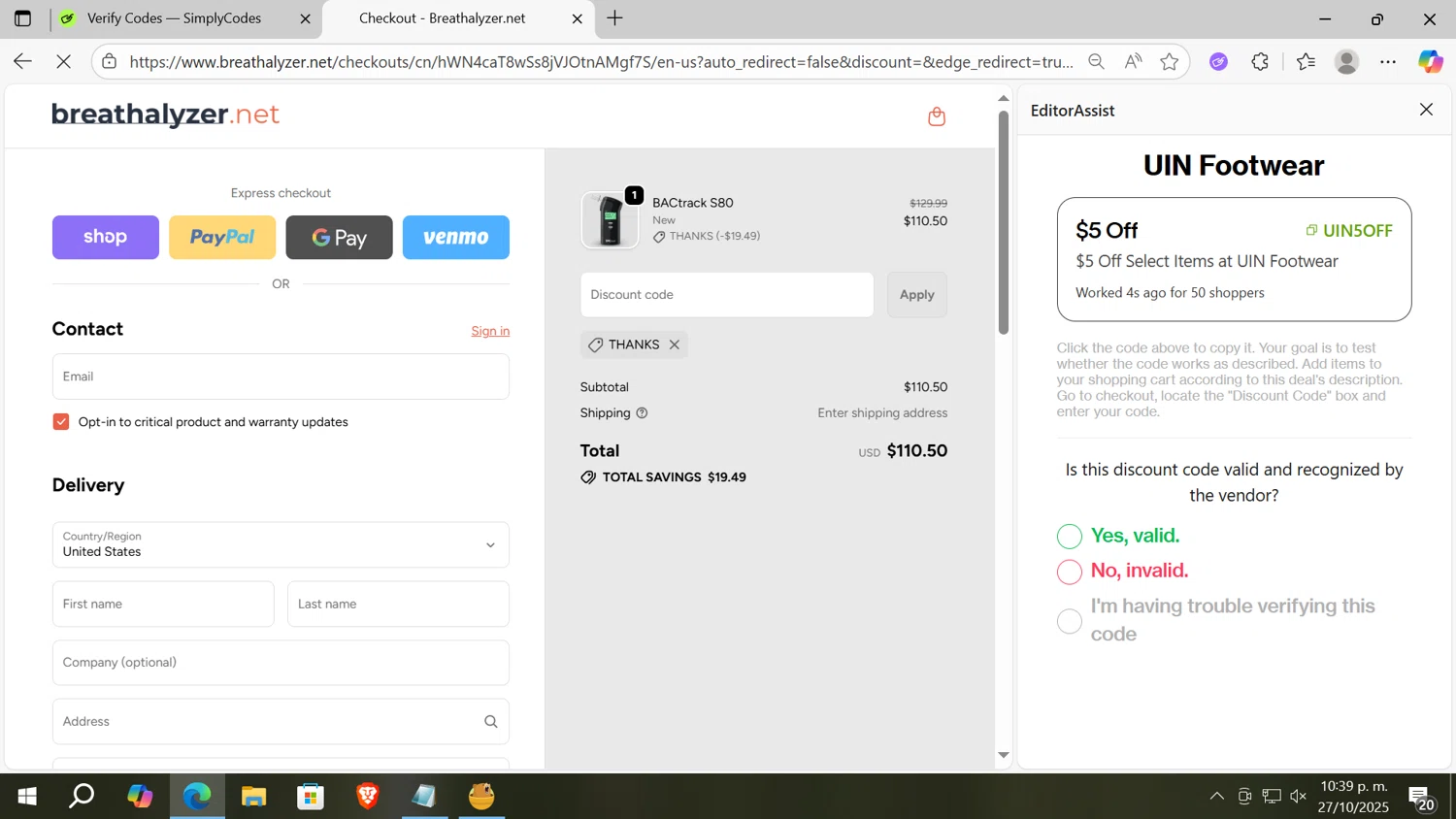Open File Explorer from the taskbar
Screen dimensions: 1456x819
[254, 797]
